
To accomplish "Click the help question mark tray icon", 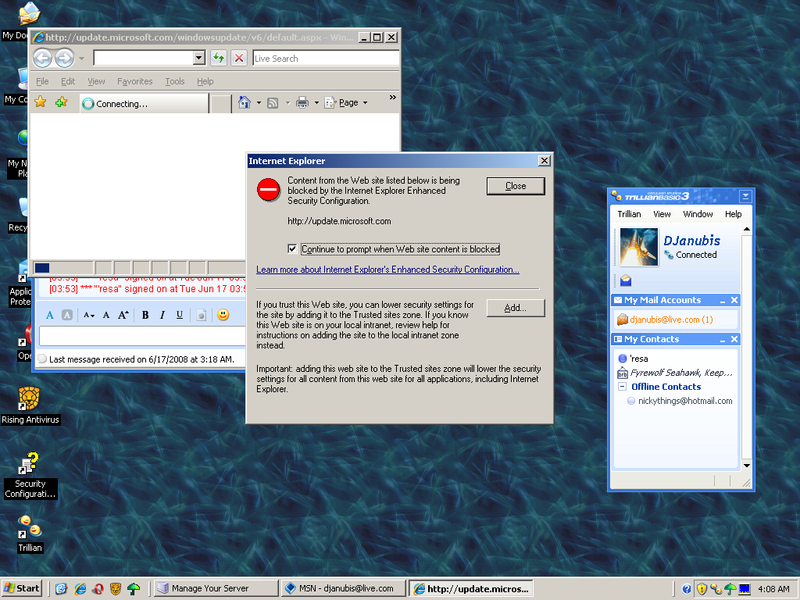I will coord(686,589).
